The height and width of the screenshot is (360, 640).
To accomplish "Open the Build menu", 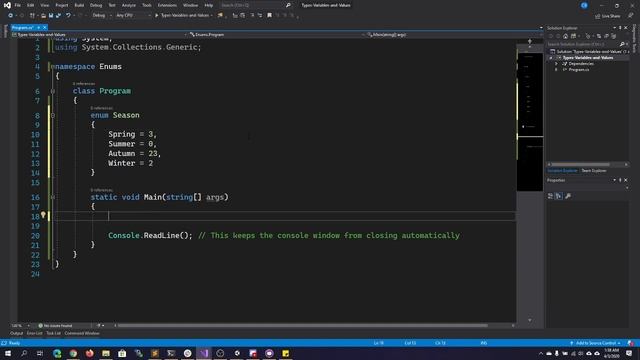I will coord(79,5).
